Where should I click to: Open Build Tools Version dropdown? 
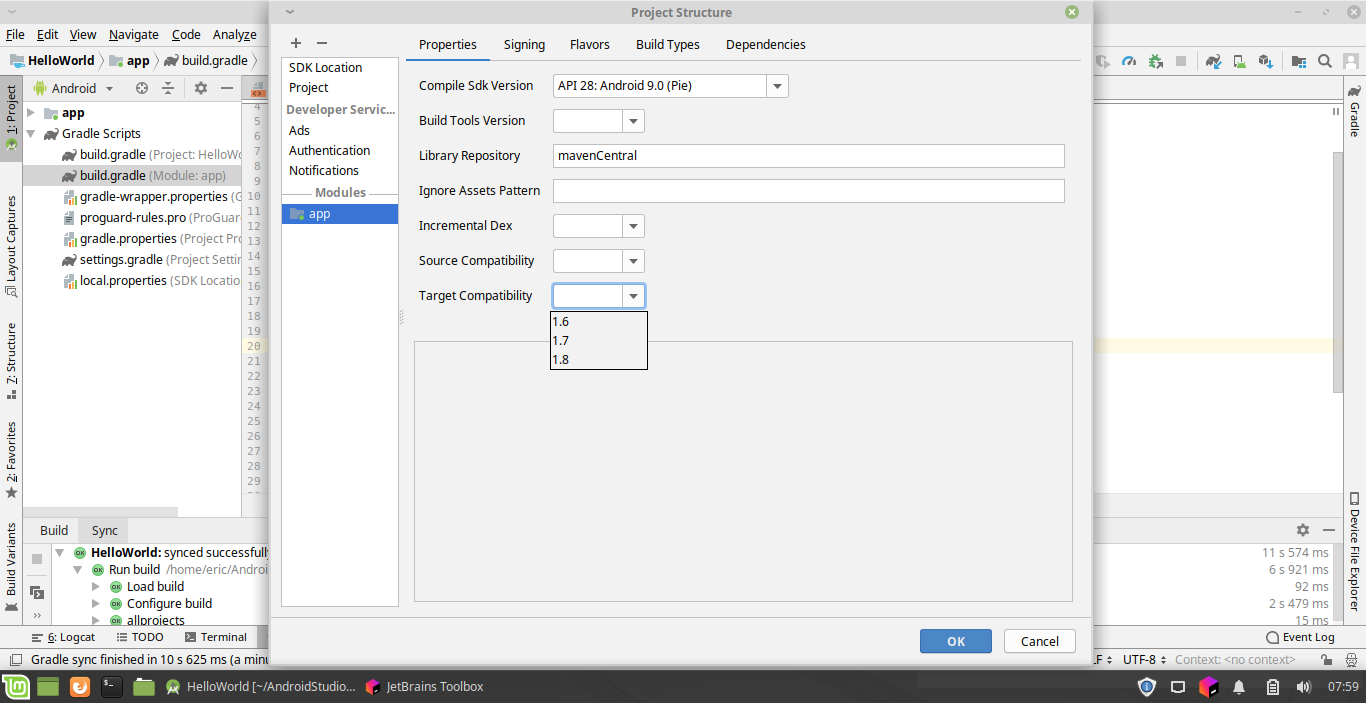point(633,121)
